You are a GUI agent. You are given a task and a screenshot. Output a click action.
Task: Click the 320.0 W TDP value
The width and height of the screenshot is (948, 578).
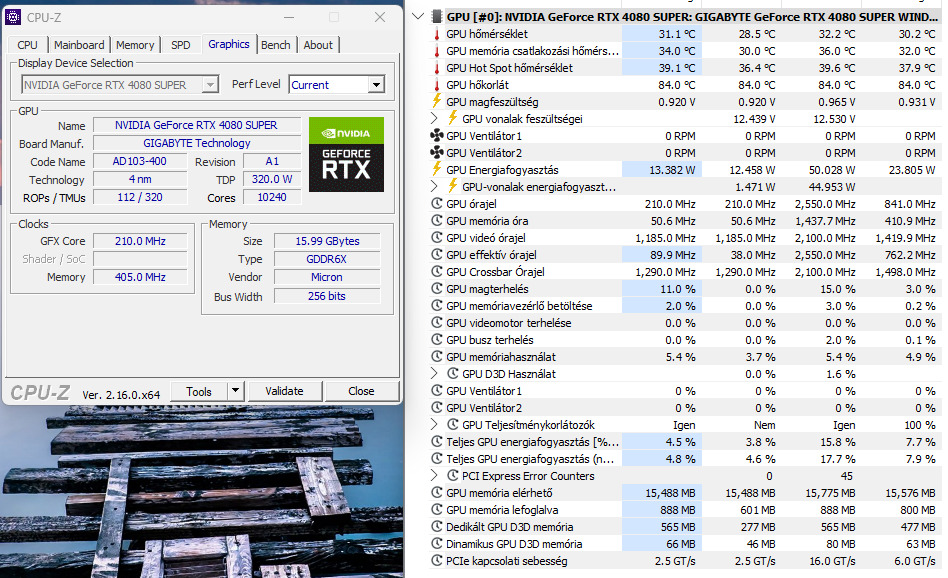coord(272,179)
